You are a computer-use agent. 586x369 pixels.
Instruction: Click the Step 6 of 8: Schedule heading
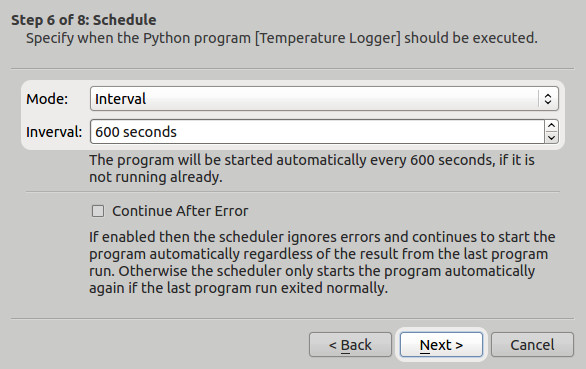(x=84, y=20)
